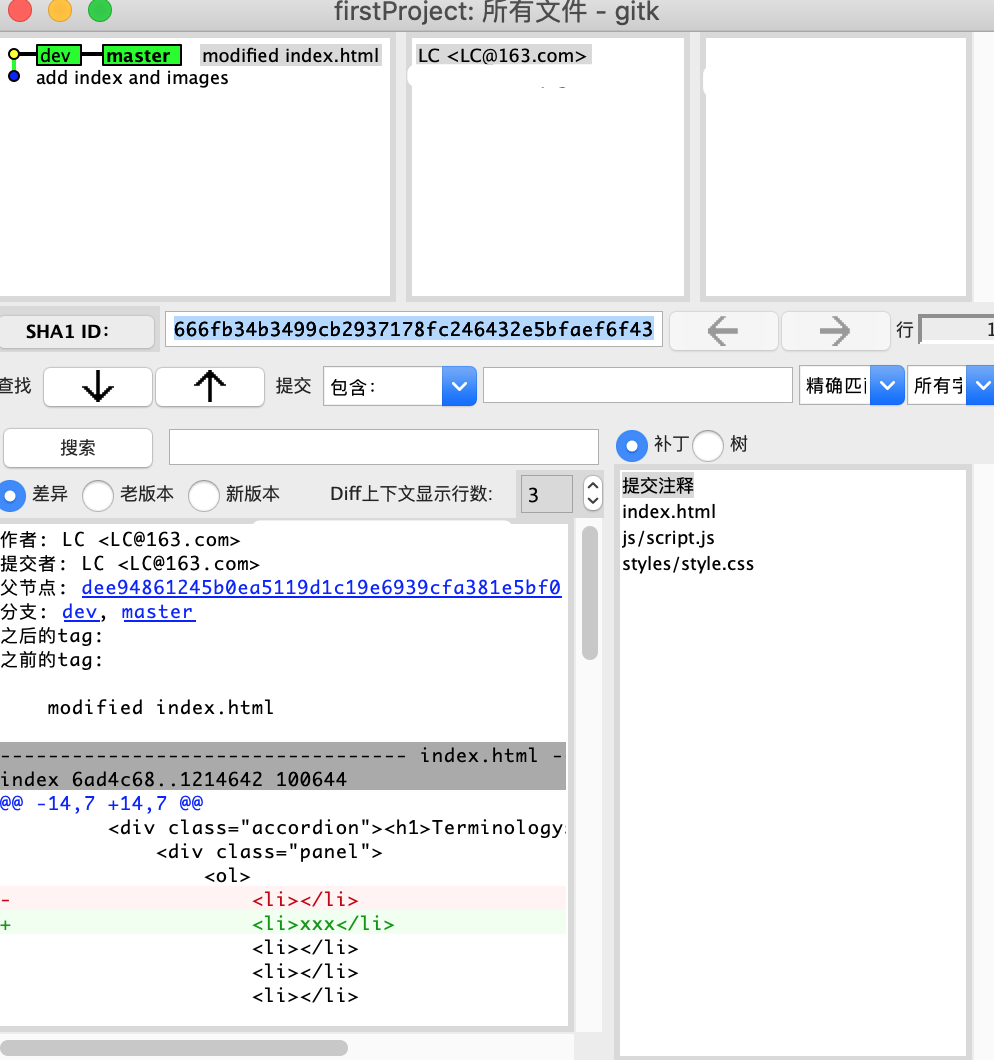This screenshot has width=994, height=1060.
Task: Click the green master branch label
Action: coord(141,56)
